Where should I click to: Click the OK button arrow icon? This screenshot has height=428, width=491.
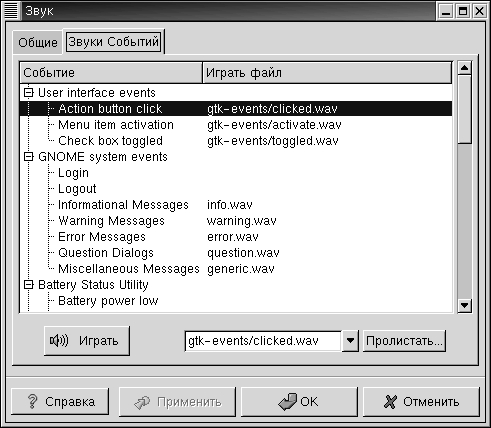287,401
